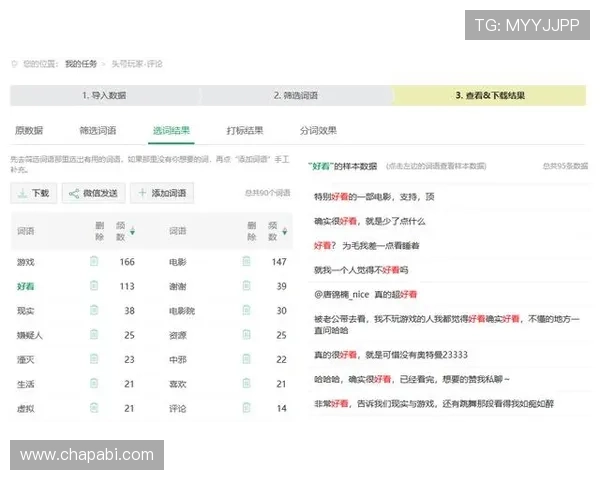Select the word 生活 in the table
Screen dimensions: 600x480
tap(26, 384)
